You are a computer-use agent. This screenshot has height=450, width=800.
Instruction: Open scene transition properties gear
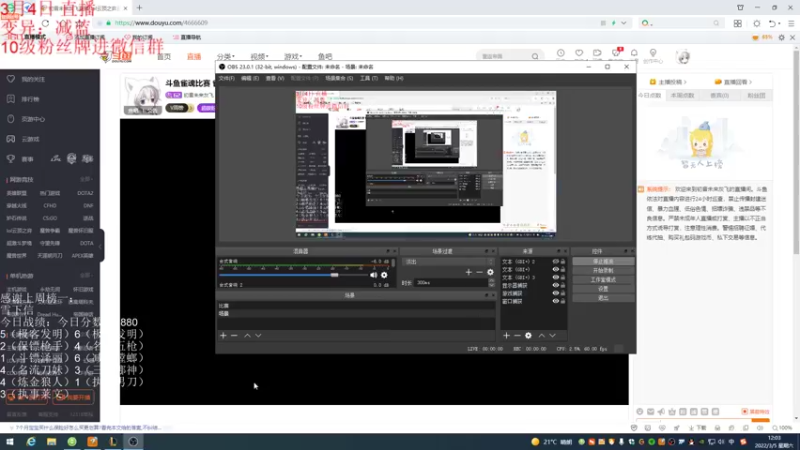click(x=490, y=272)
